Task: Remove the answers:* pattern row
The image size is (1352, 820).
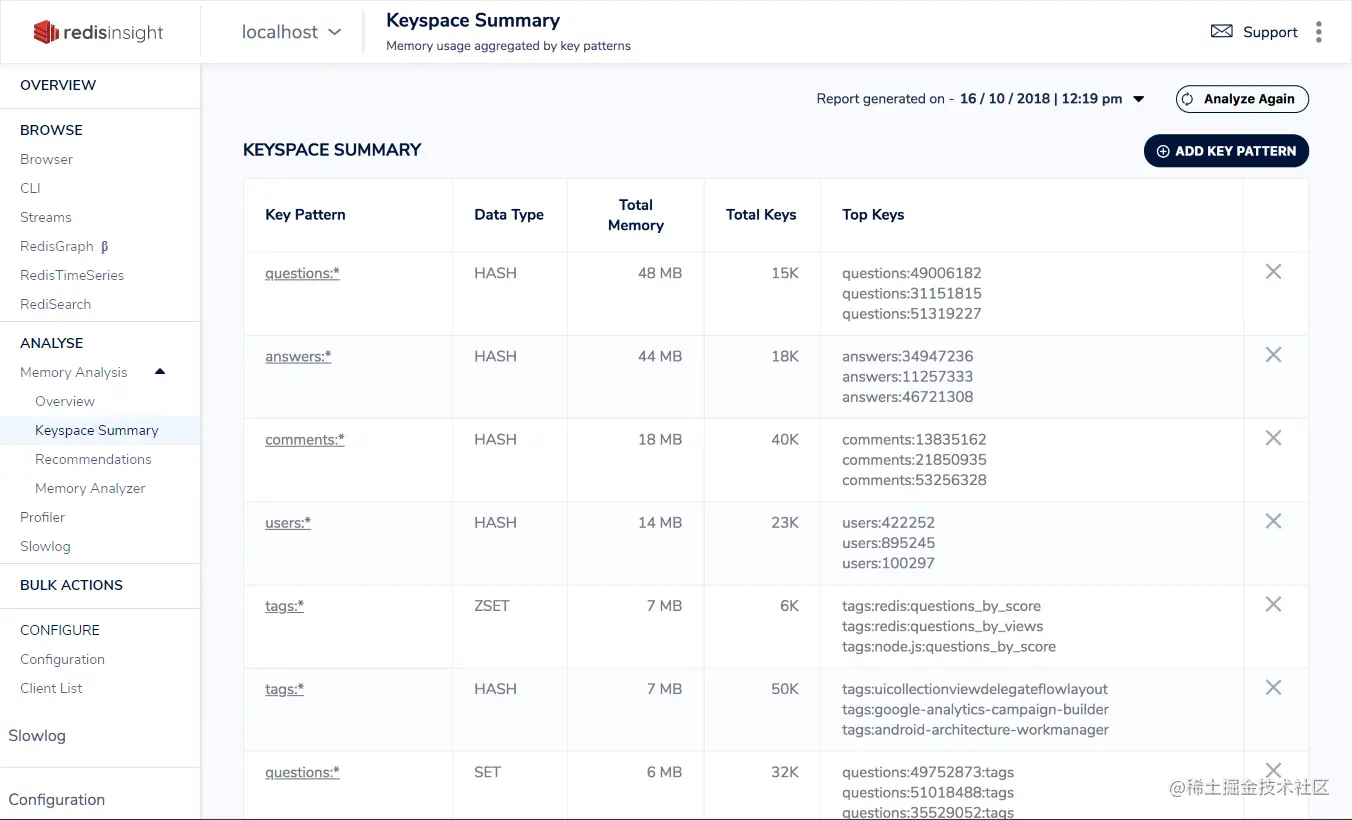Action: click(1273, 355)
